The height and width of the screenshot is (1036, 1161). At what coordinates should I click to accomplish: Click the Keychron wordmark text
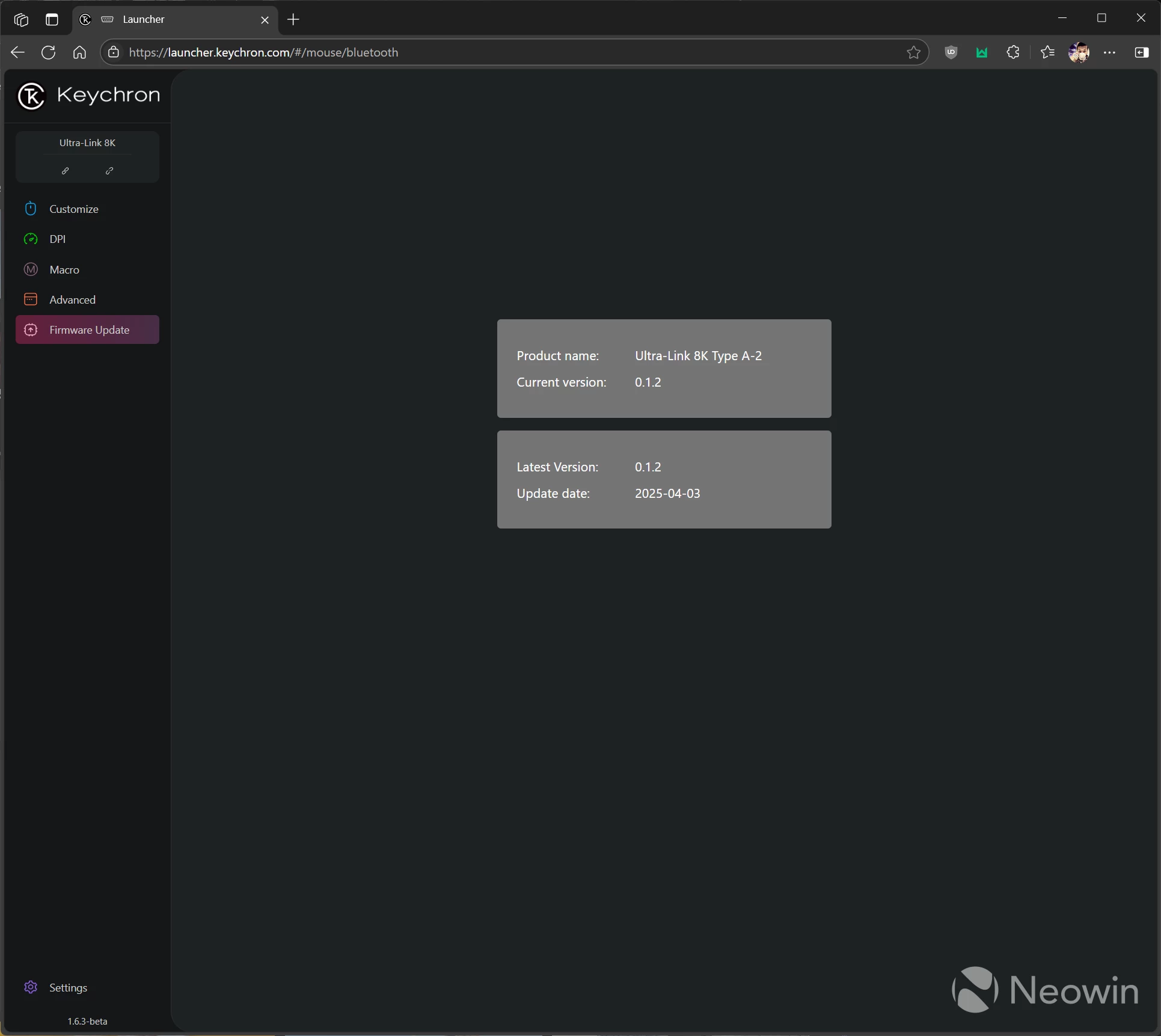coord(108,95)
